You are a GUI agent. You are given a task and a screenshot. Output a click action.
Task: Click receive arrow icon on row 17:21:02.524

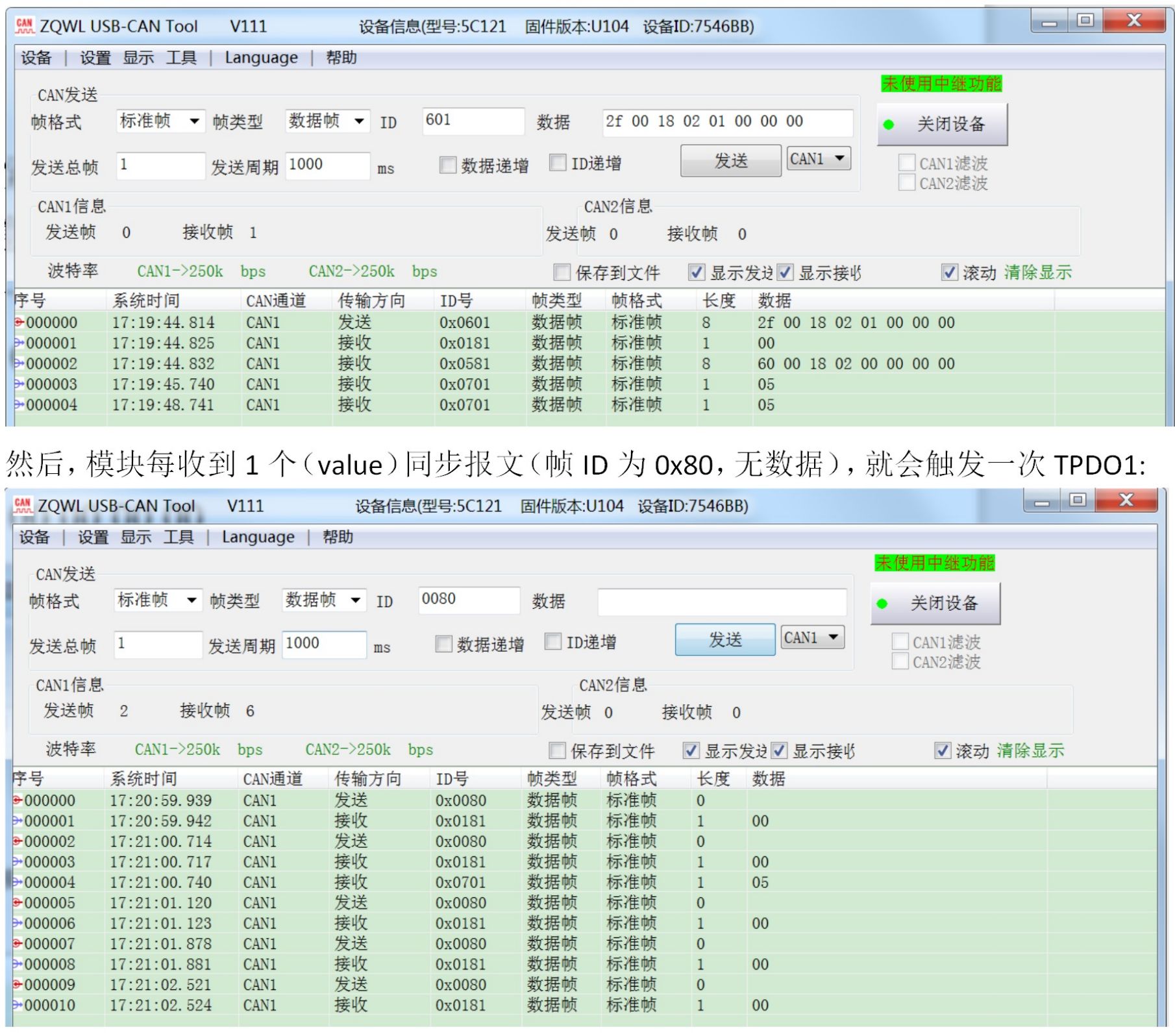coord(18,1005)
